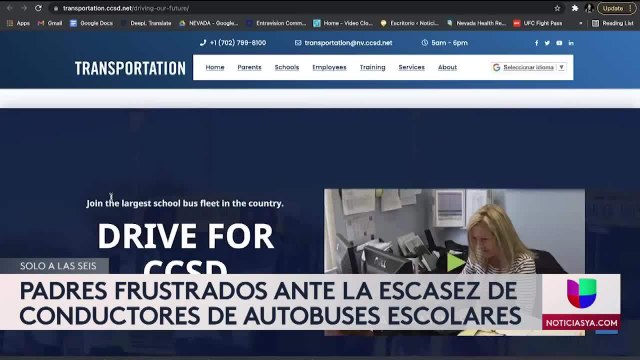640x360 pixels.
Task: Expand the bookmarks overflow arrow
Action: [581, 23]
